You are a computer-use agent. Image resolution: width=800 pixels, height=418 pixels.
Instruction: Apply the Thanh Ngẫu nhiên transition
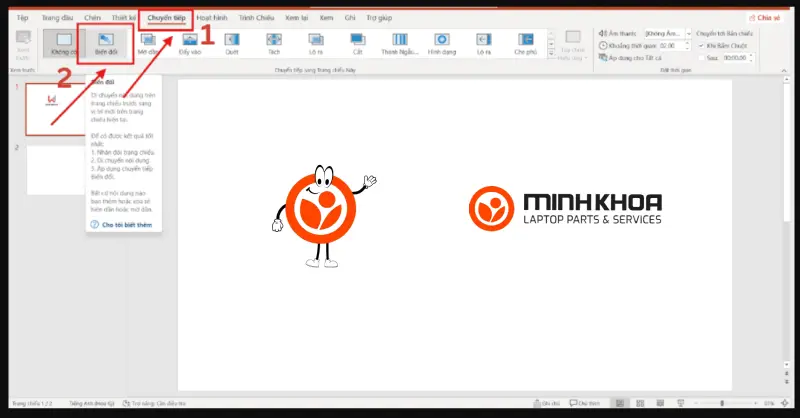click(399, 44)
